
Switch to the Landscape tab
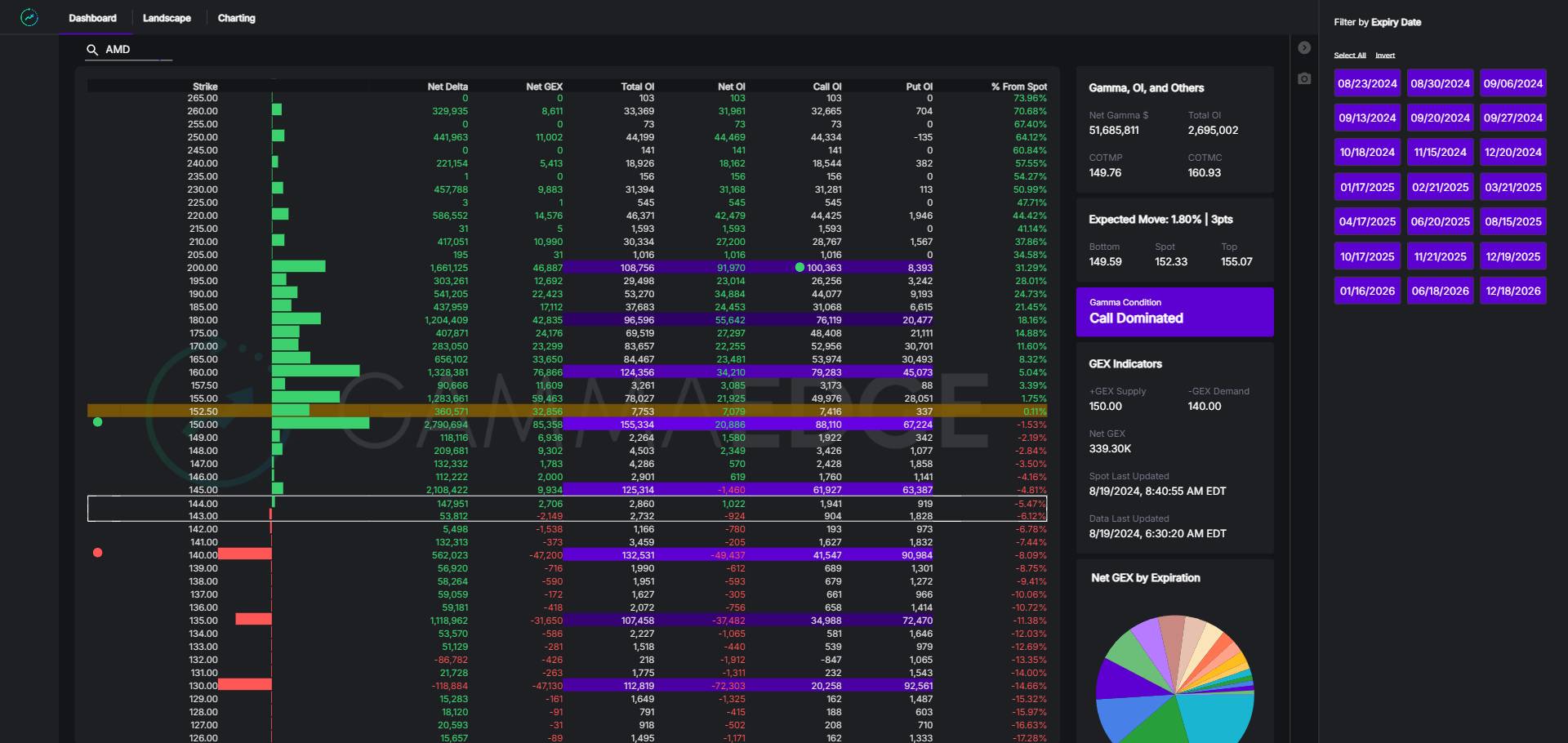coord(167,18)
